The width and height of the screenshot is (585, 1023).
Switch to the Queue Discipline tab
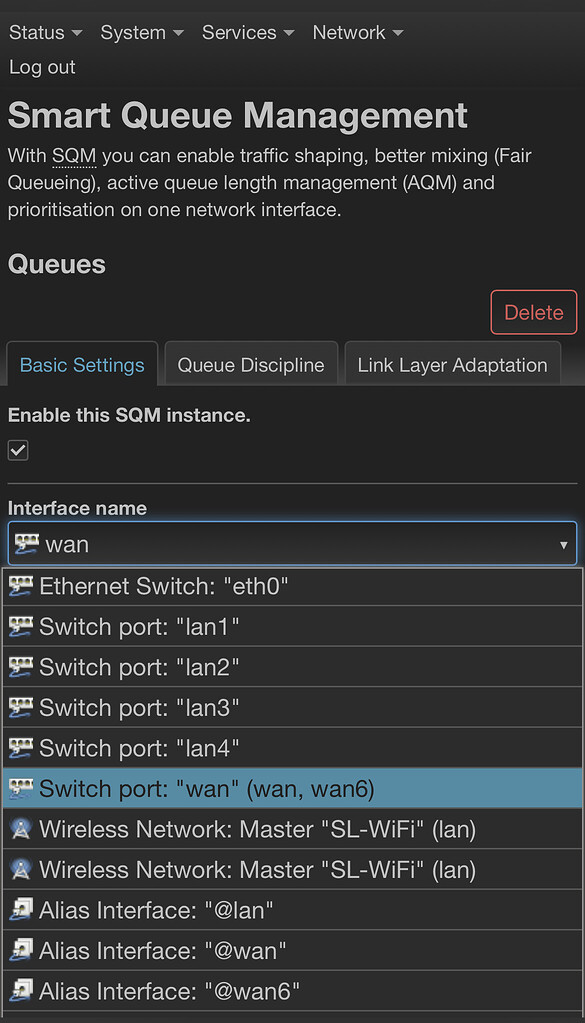pyautogui.click(x=250, y=365)
